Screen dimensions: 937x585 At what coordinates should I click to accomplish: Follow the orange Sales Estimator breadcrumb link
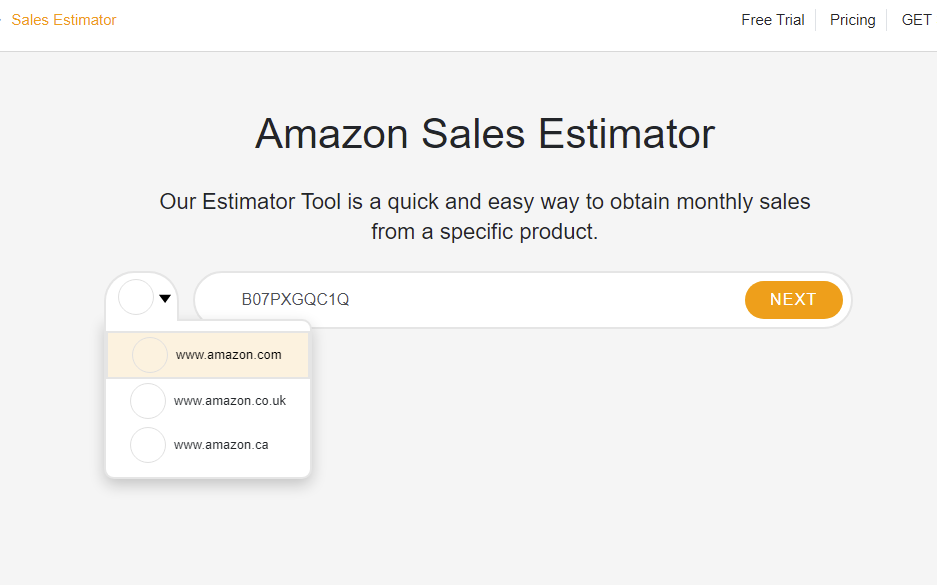pyautogui.click(x=64, y=20)
